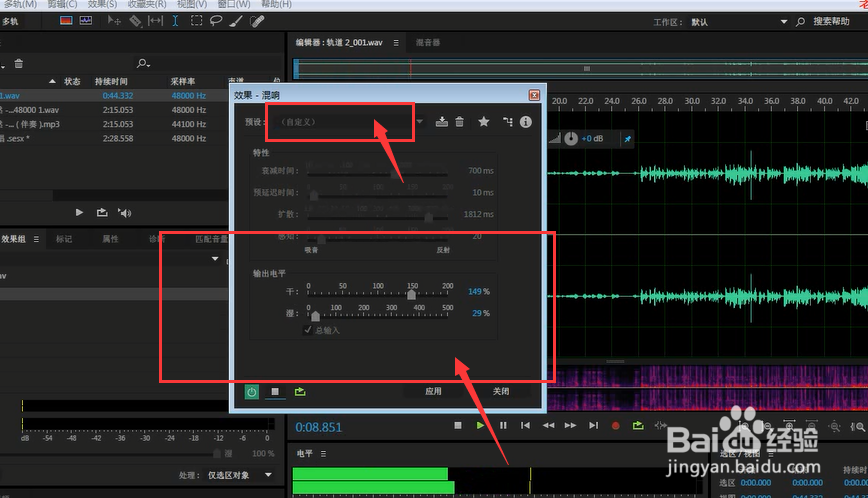Toggle the HUD pin icon

click(627, 139)
